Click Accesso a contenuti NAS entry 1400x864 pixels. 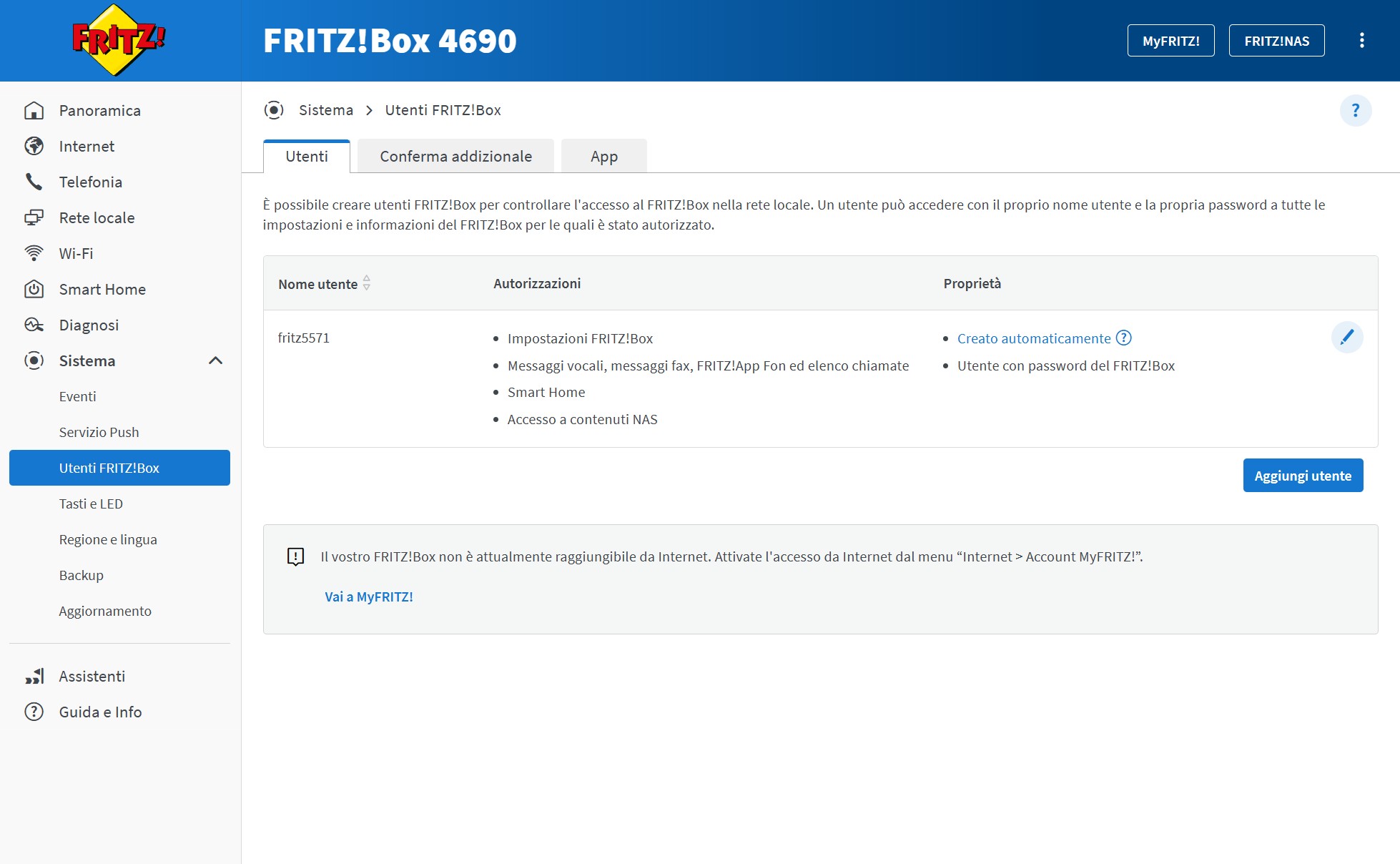[x=582, y=419]
